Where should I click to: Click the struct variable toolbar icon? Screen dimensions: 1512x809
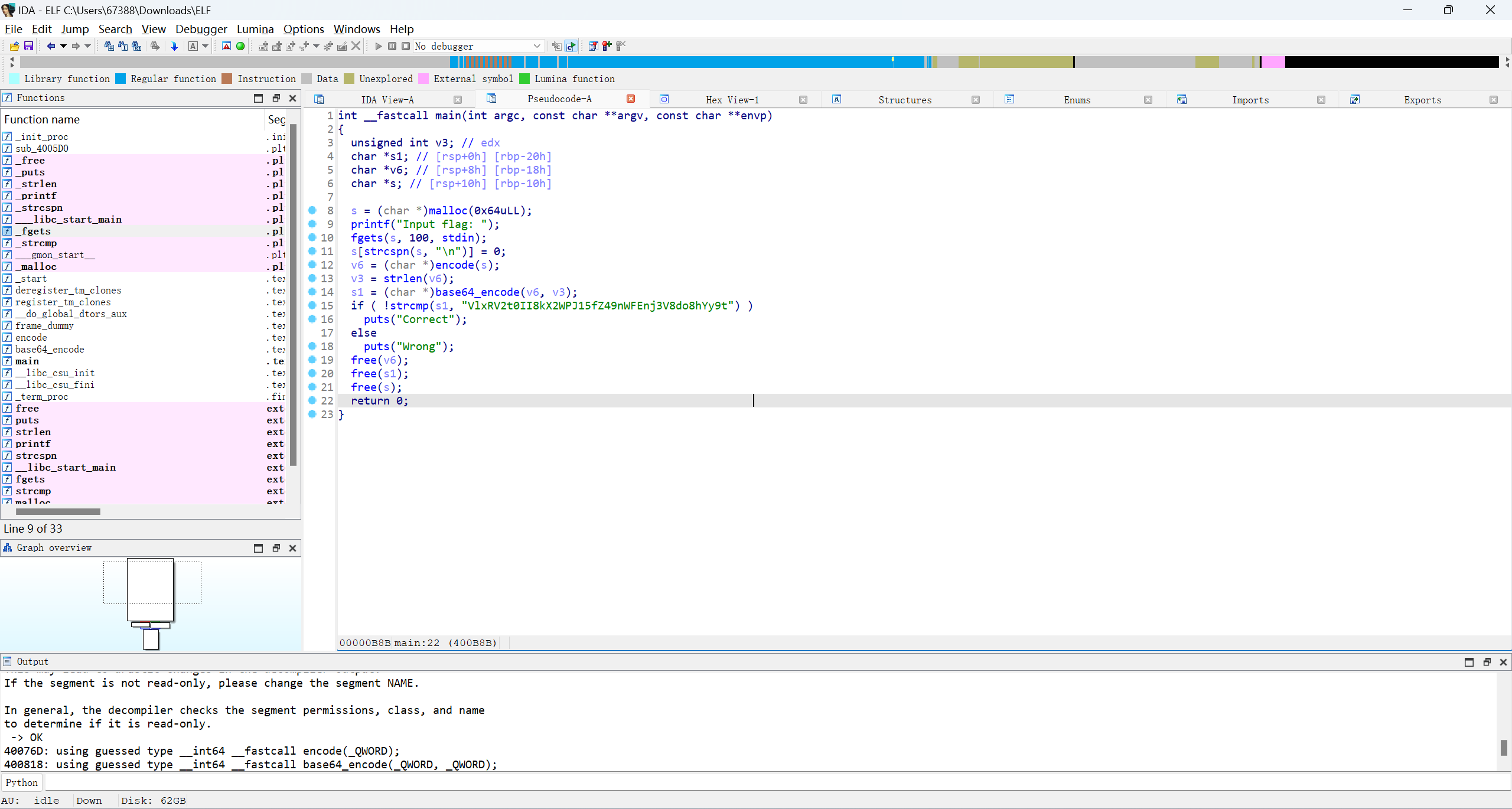(304, 46)
